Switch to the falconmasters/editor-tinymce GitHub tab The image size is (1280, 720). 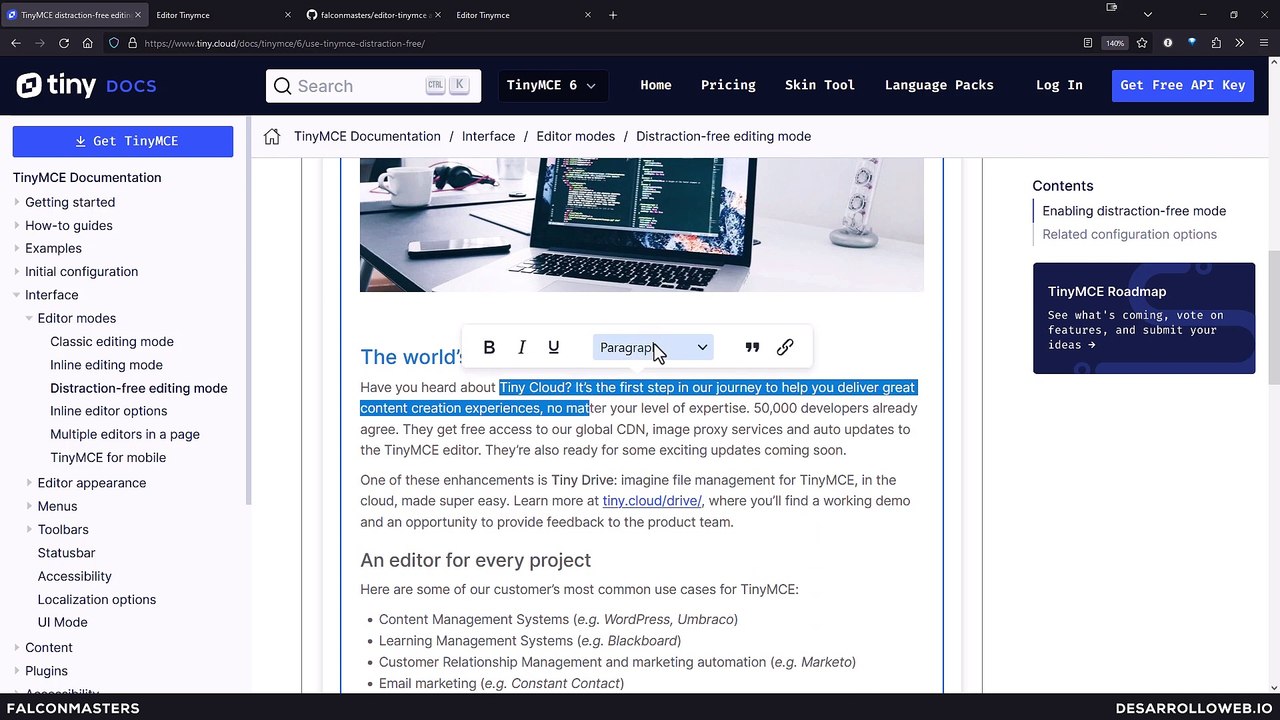[x=371, y=15]
